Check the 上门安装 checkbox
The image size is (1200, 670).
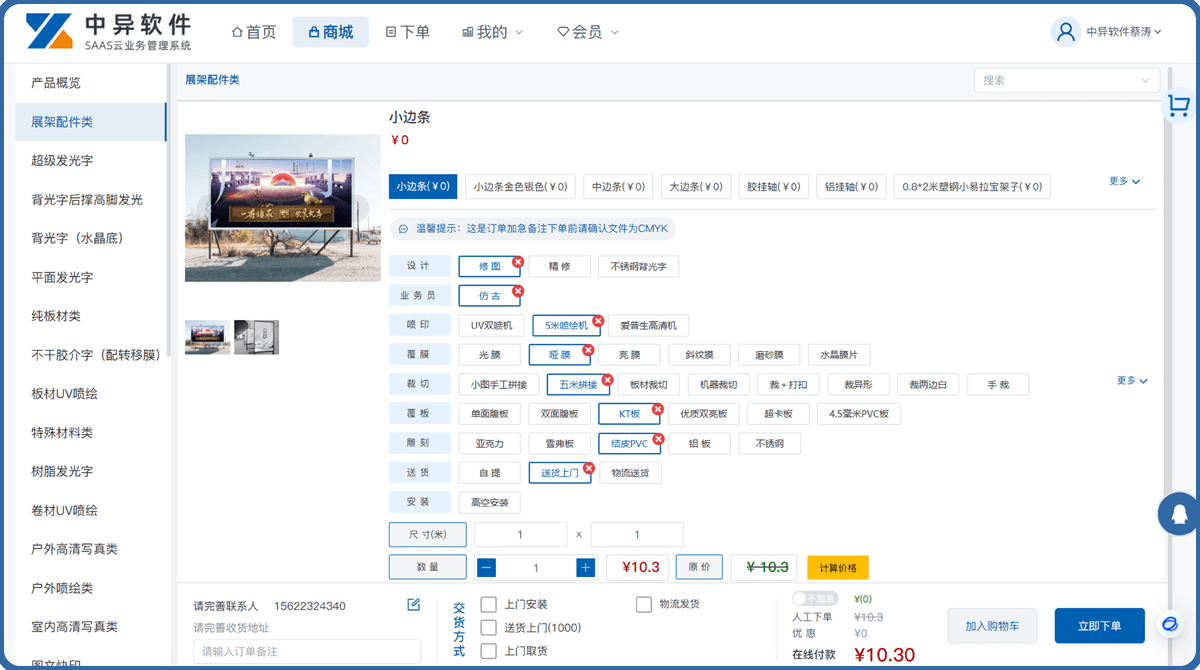[489, 604]
